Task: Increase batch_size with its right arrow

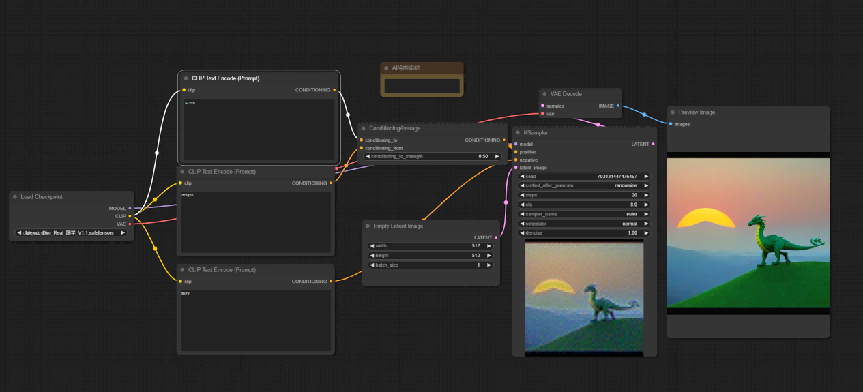Action: 489,265
